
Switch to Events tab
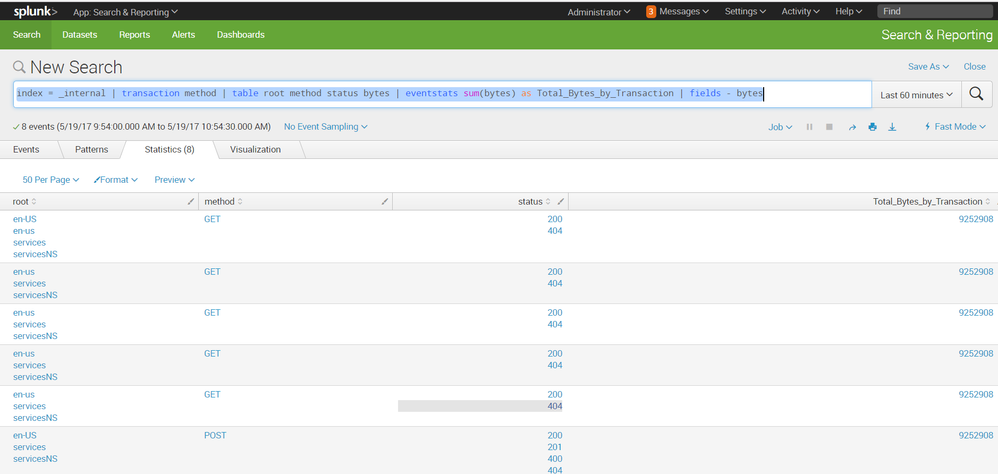coord(26,150)
